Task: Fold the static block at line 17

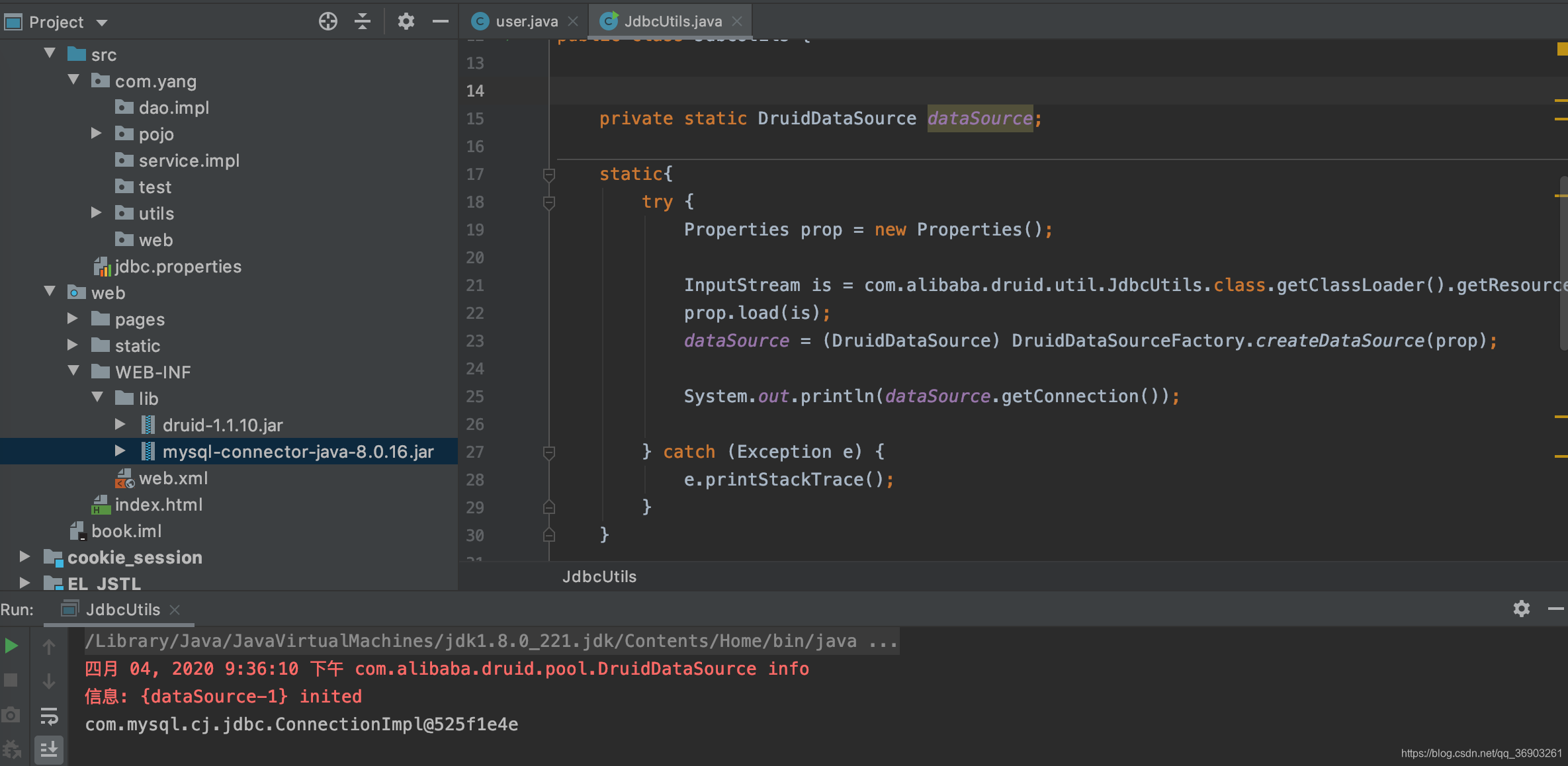Action: tap(548, 175)
